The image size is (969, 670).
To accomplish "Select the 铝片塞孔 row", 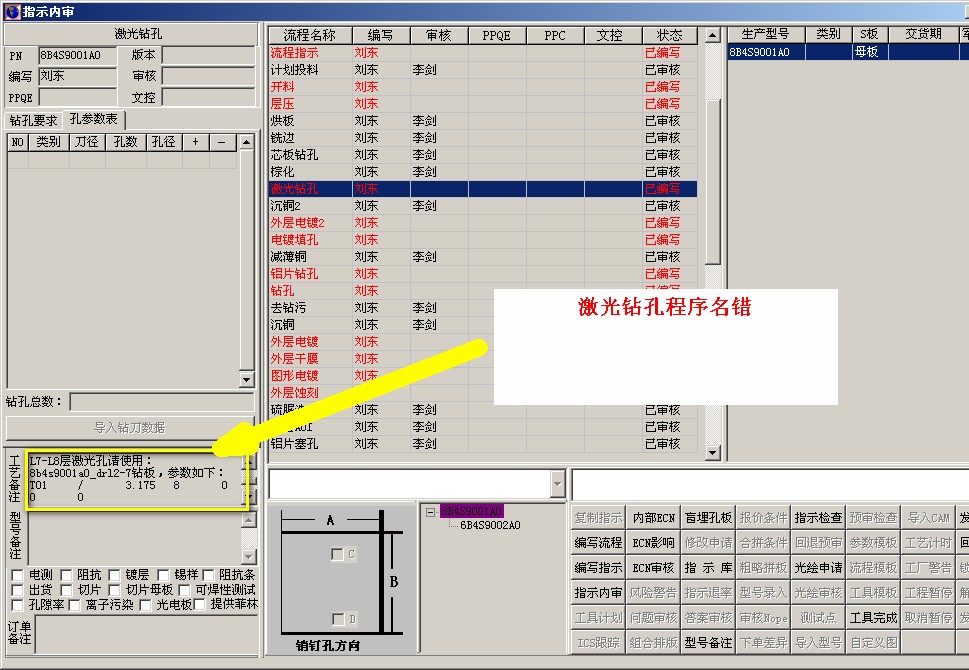I will (x=483, y=444).
